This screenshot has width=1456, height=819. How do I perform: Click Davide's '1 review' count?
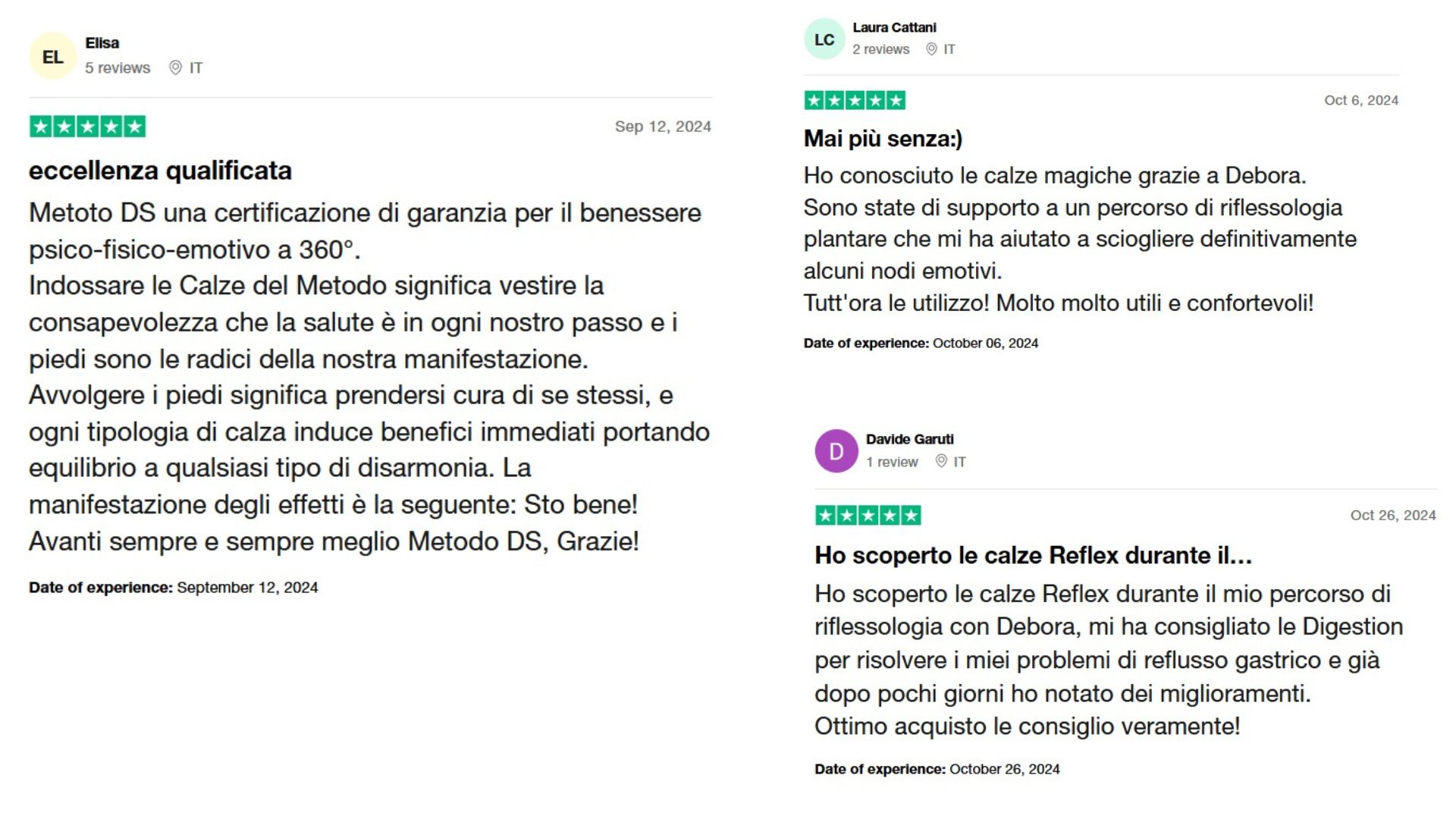click(x=892, y=461)
